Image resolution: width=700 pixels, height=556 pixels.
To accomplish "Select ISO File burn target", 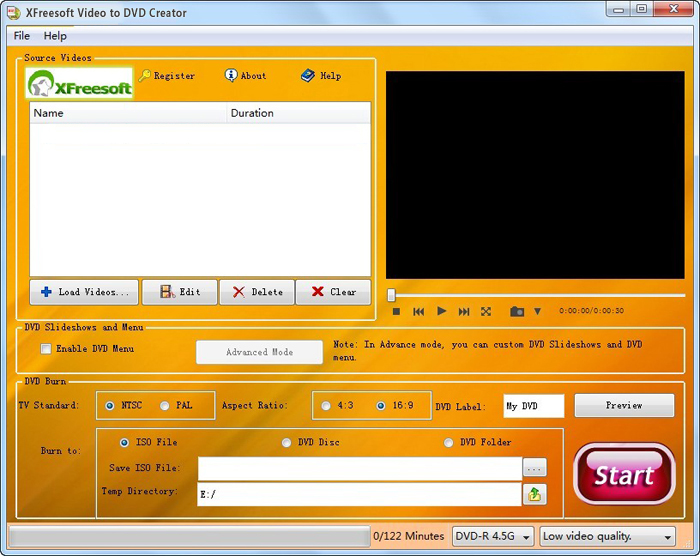I will [124, 442].
